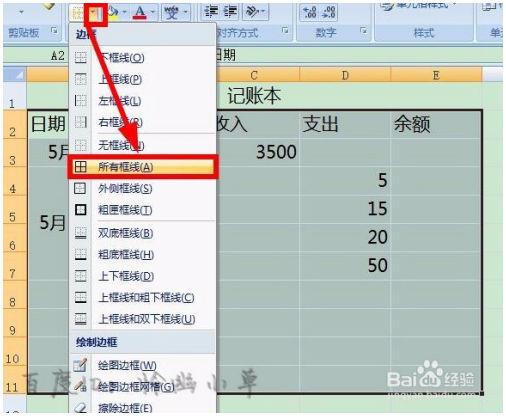Click Top Border (上框线) icon
The image size is (506, 416).
(x=81, y=79)
